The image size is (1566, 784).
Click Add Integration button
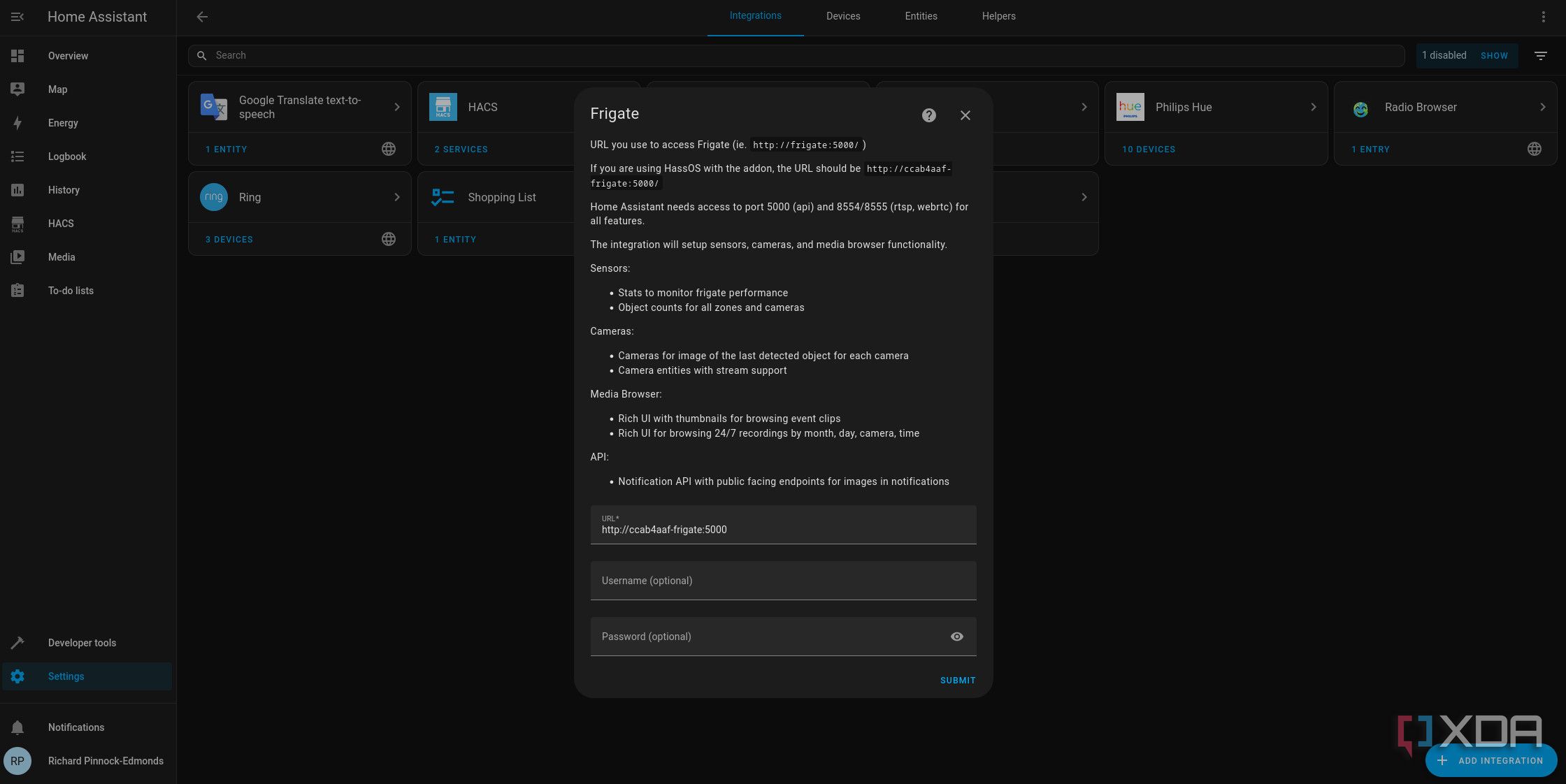(1490, 761)
